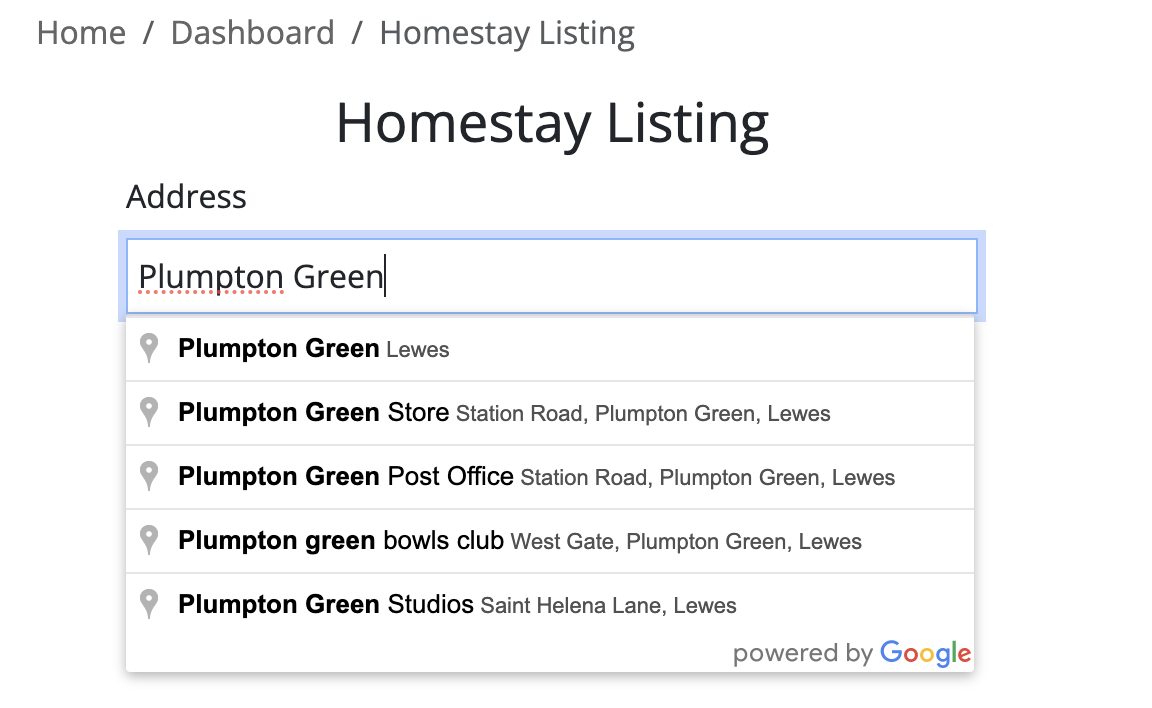Viewport: 1152px width, 708px height.
Task: Click the pin icon beside Plumpton Green Lewes
Action: [x=149, y=349]
